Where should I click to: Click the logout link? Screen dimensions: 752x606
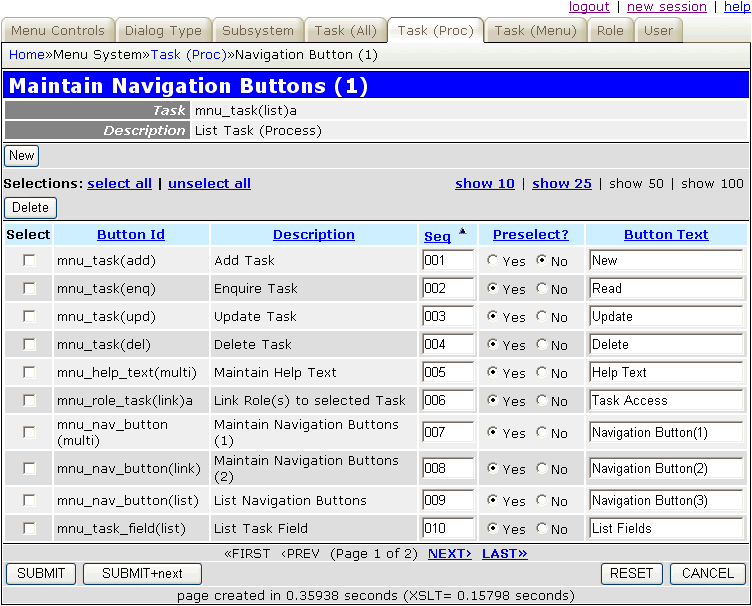(x=589, y=7)
